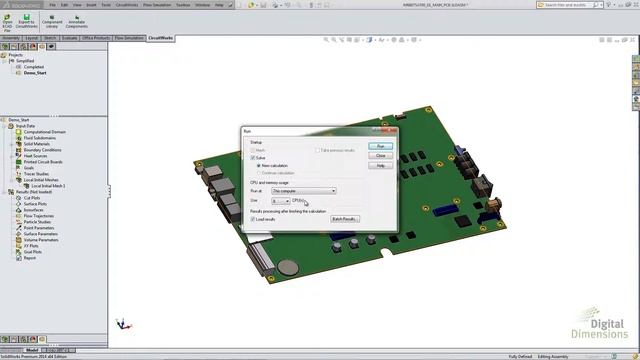Select the Completed project configuration
This screenshot has width=640, height=360.
(33, 67)
